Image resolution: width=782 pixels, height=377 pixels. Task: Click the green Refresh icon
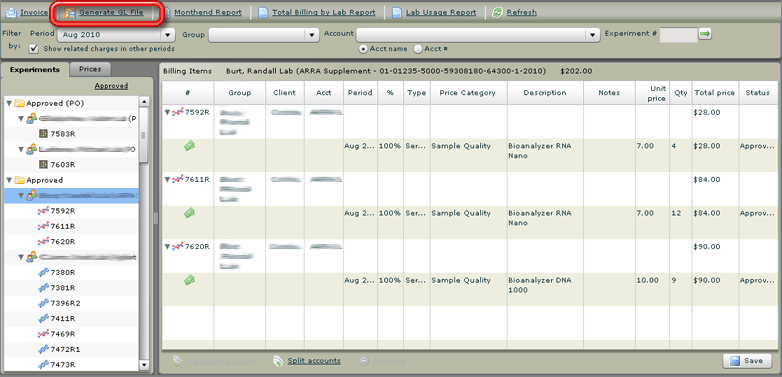coord(497,13)
